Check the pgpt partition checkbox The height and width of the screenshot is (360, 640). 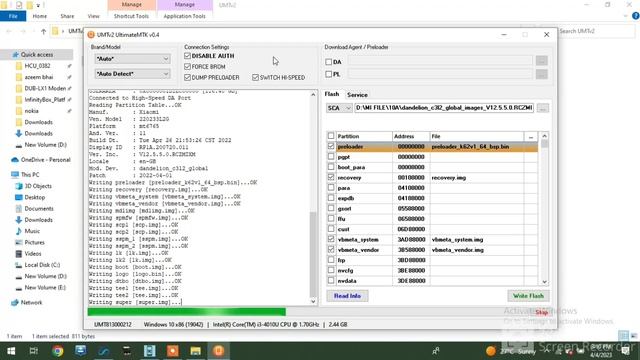point(331,156)
